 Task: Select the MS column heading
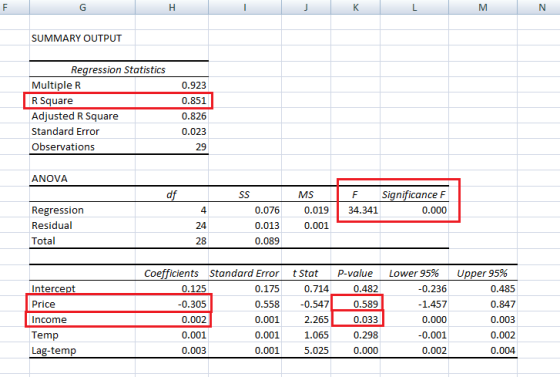click(306, 195)
